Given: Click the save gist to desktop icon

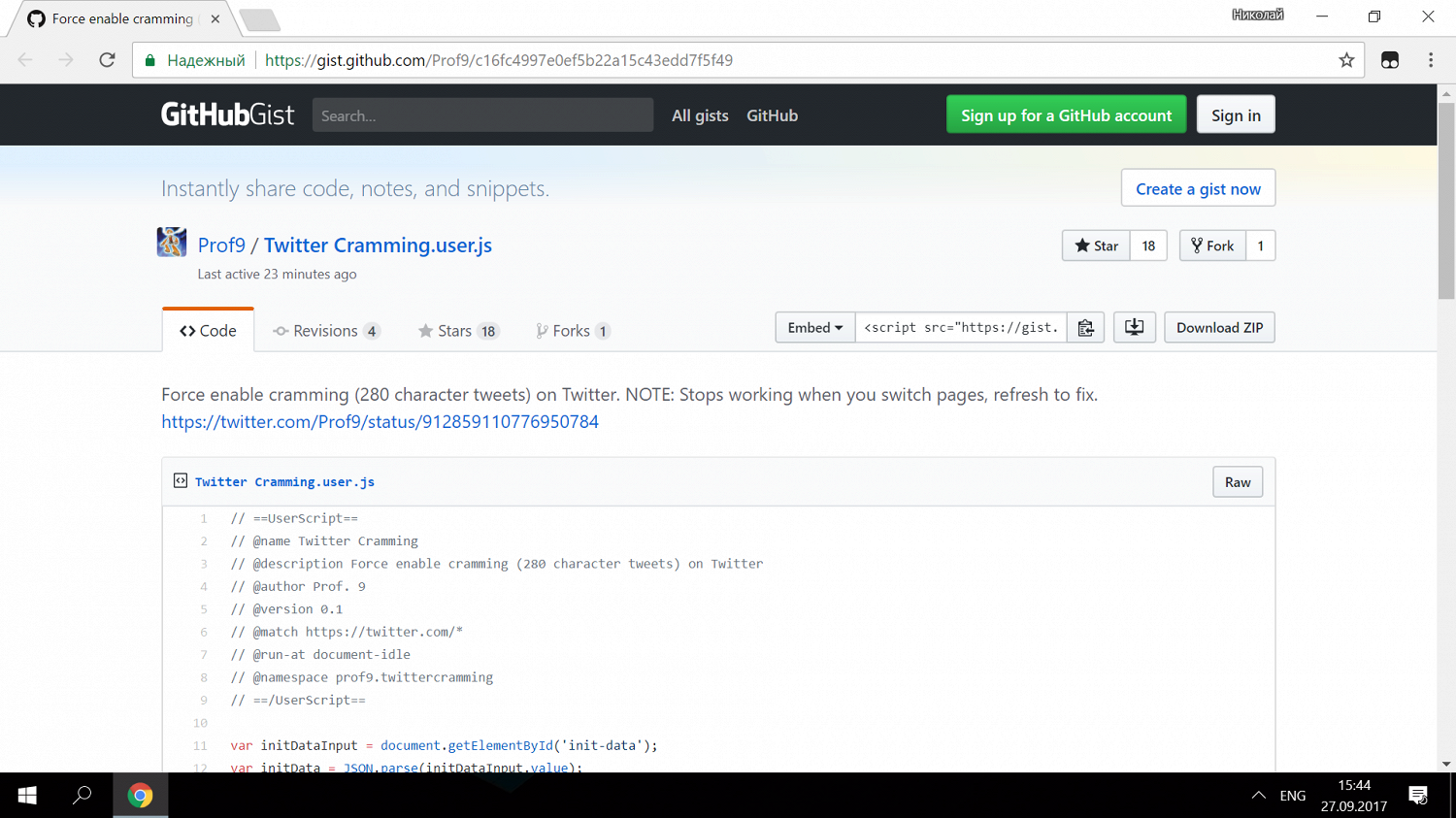Looking at the screenshot, I should 1134,328.
